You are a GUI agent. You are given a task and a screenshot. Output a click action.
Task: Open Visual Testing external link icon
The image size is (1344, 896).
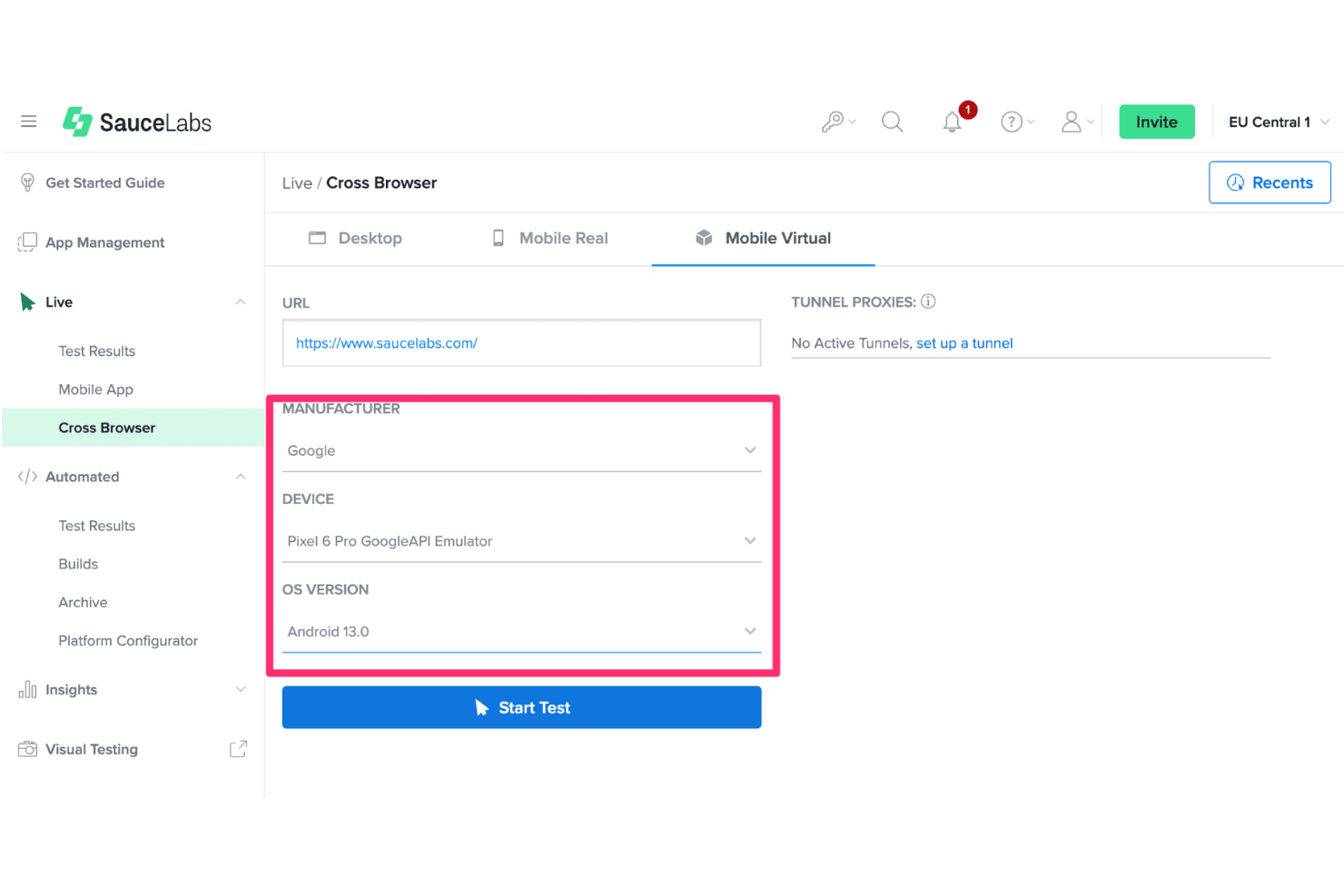click(x=238, y=749)
